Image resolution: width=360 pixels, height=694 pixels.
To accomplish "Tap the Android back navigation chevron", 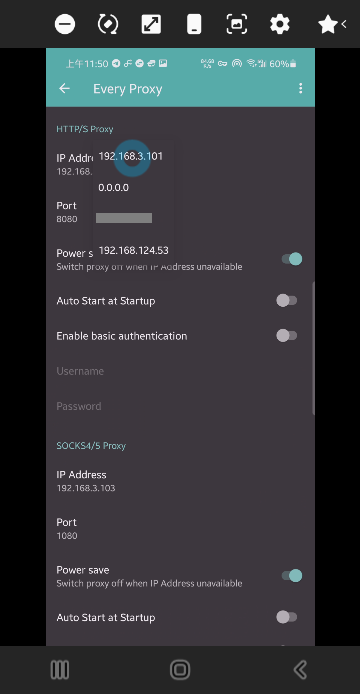I will [300, 670].
